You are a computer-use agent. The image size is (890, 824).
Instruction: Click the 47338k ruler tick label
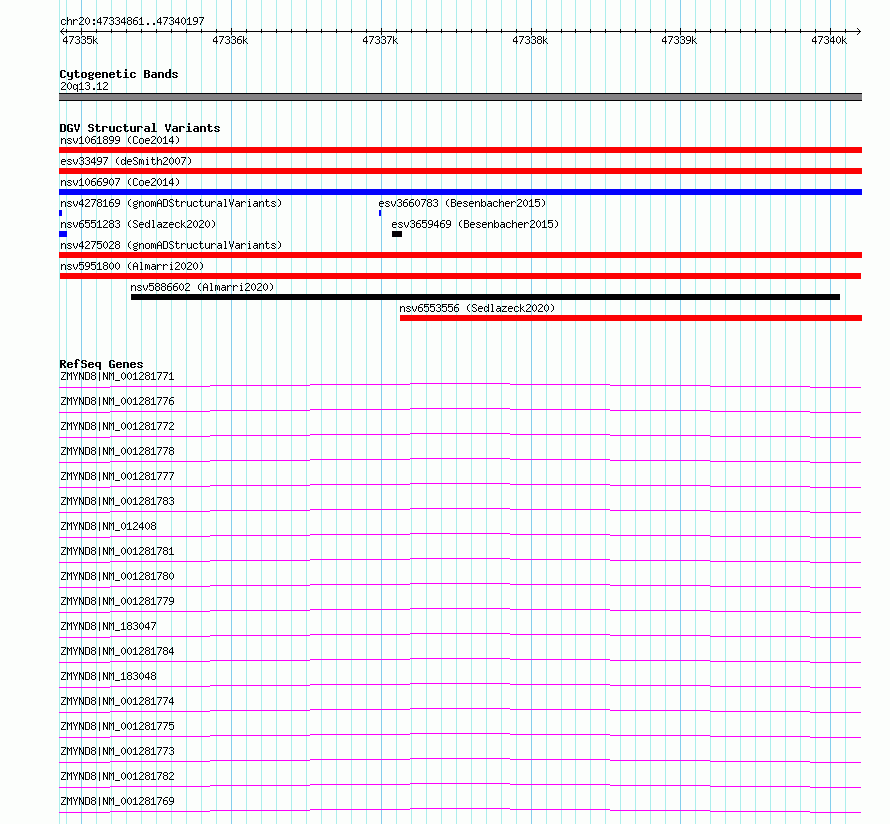coord(530,40)
